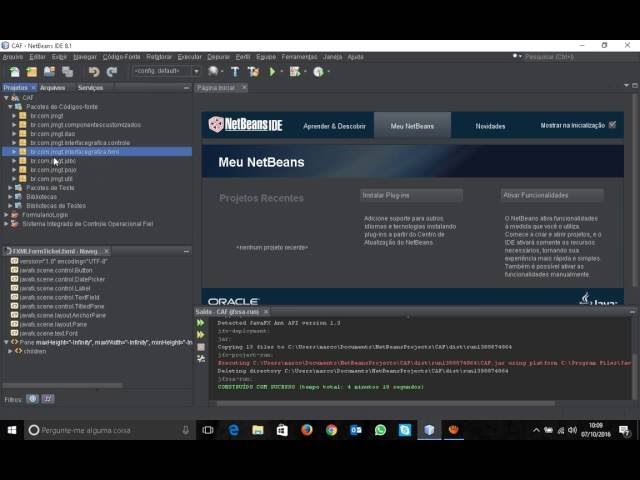The image size is (640, 480).
Task: Click the Redo arrow icon
Action: pyautogui.click(x=112, y=72)
